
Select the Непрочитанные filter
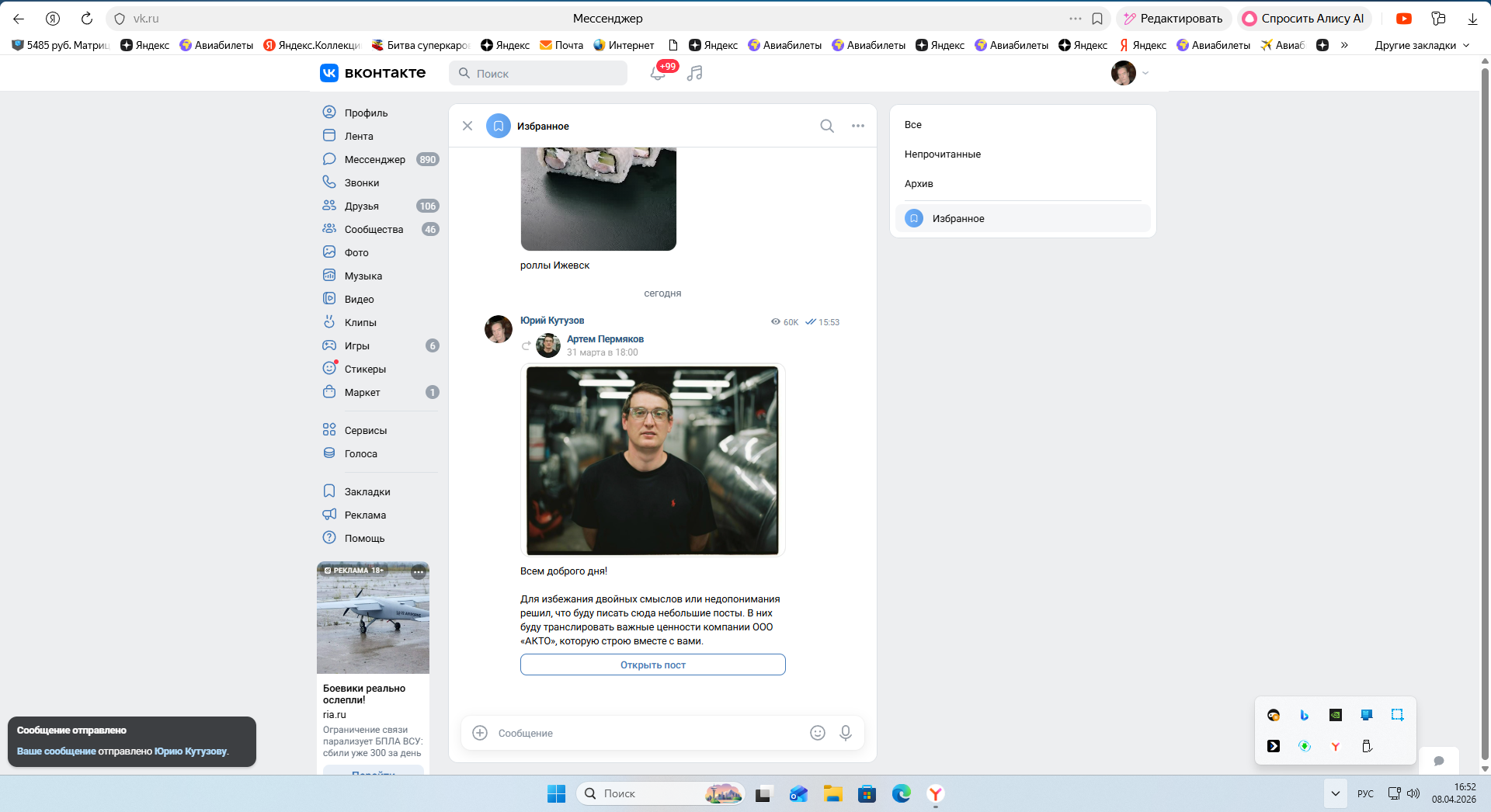coord(943,154)
